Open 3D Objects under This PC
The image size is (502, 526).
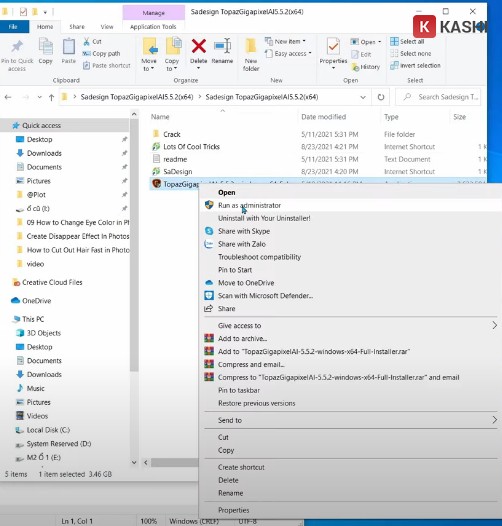click(44, 333)
